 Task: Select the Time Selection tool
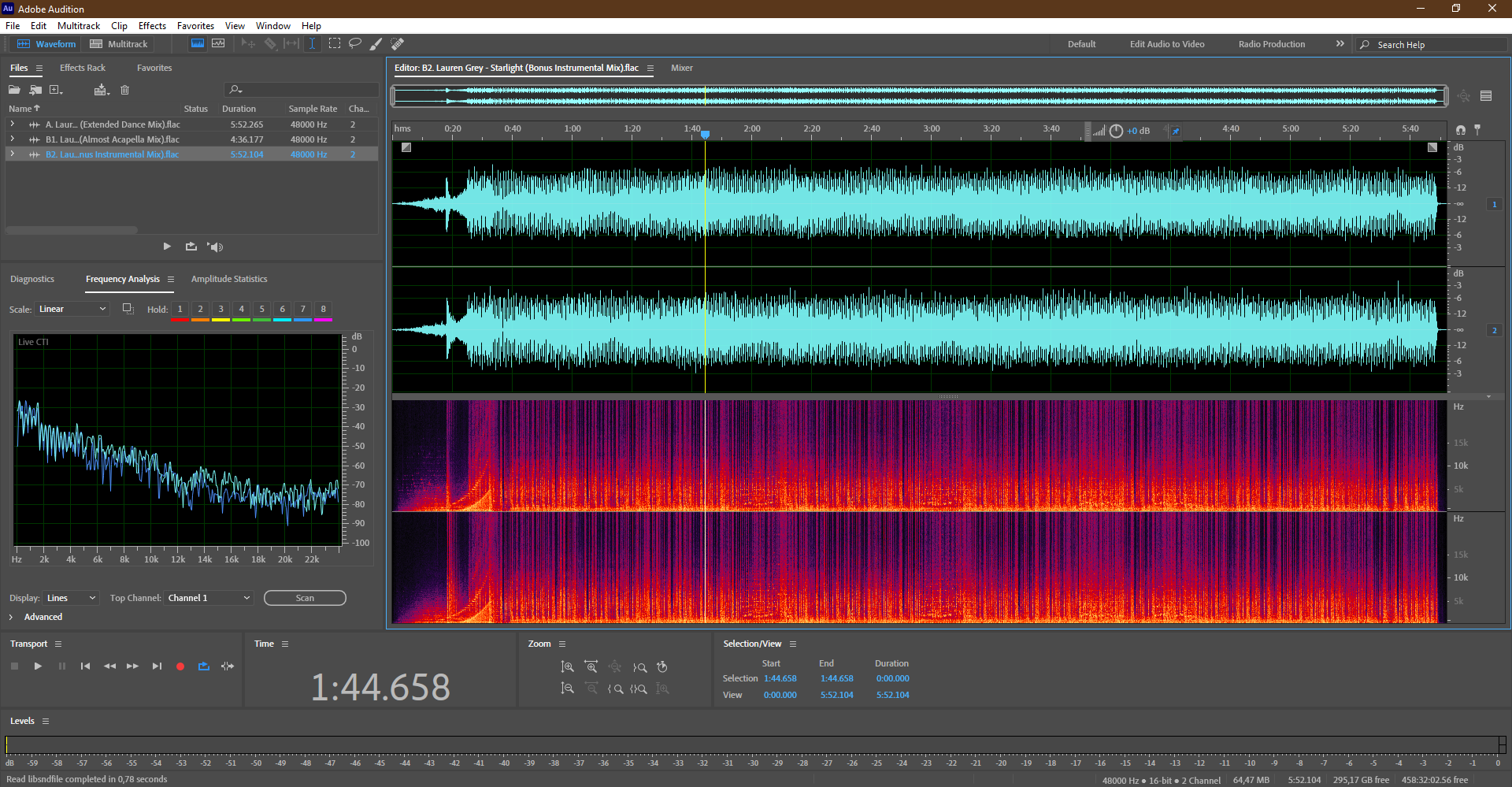(x=312, y=44)
